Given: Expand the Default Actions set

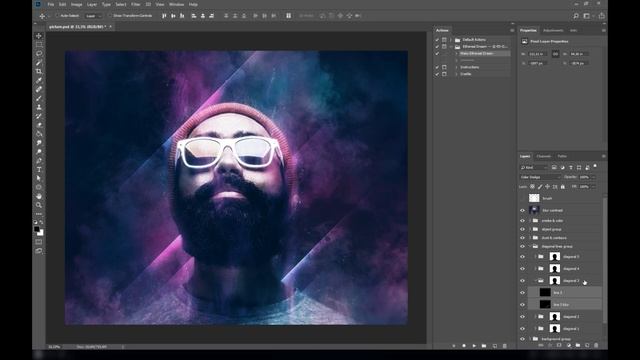Looking at the screenshot, I should 451,40.
